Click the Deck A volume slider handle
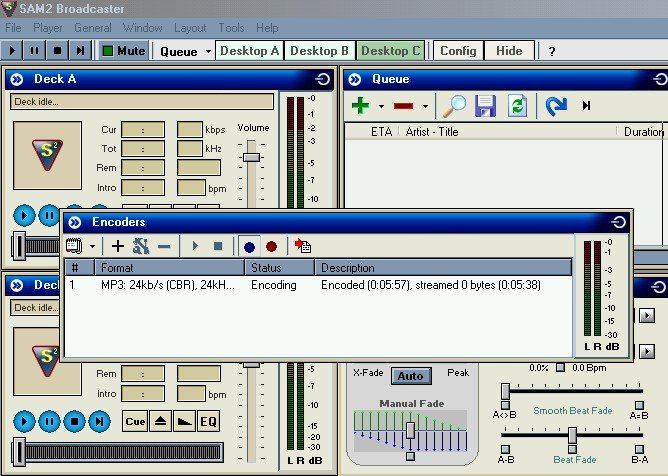 (252, 157)
